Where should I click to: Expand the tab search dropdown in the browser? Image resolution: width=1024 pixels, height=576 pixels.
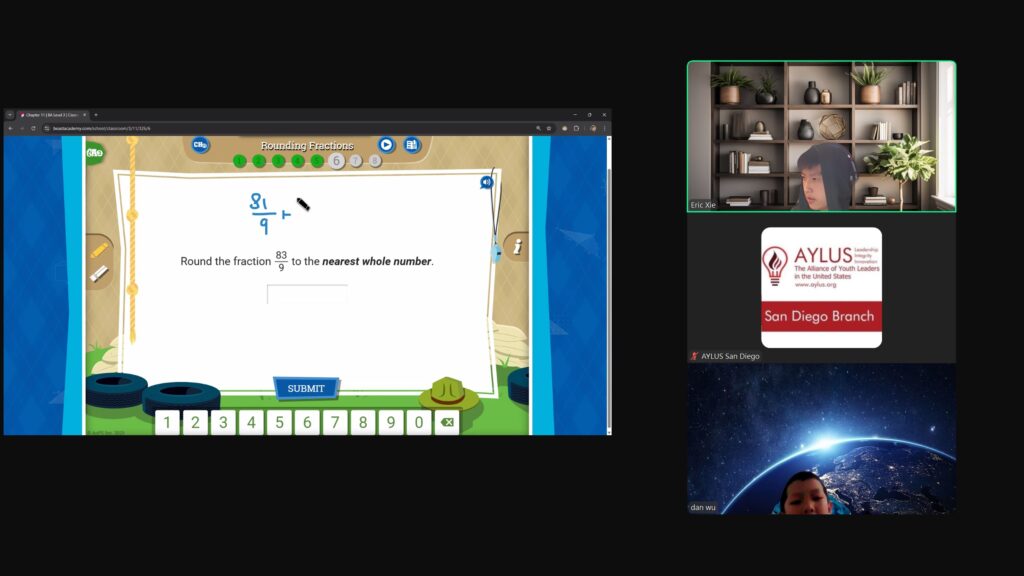(x=10, y=115)
